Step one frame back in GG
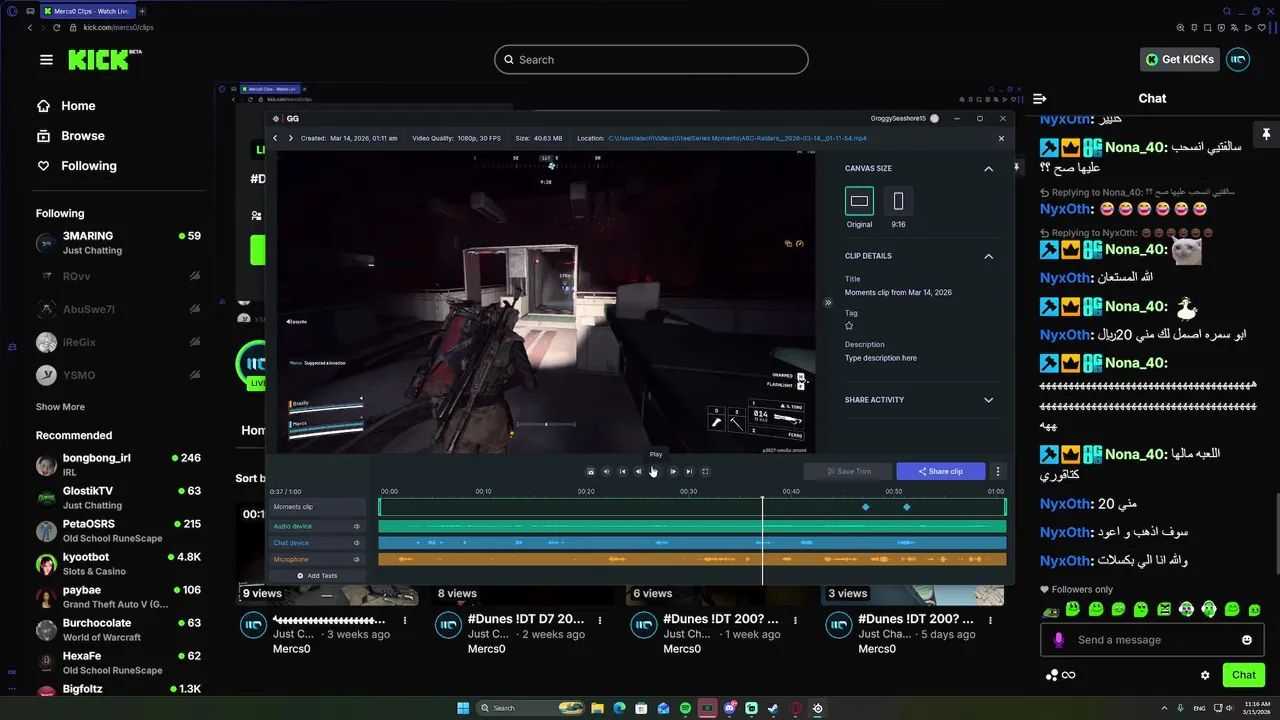 click(639, 471)
